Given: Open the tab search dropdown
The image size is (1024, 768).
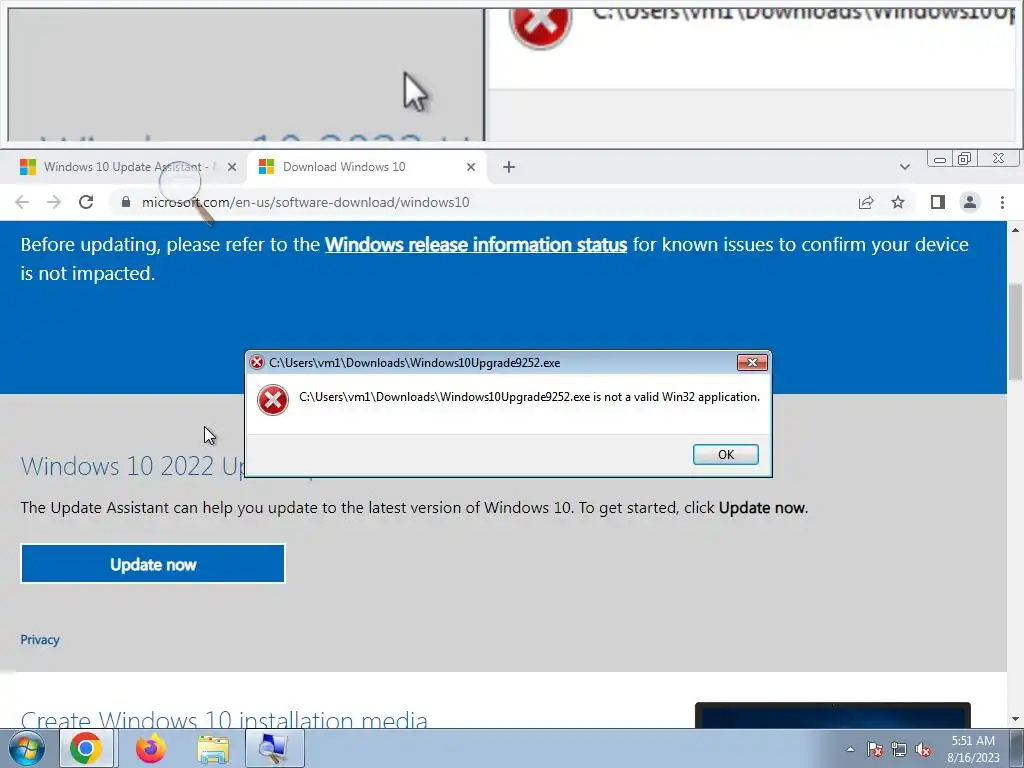Looking at the screenshot, I should click(x=904, y=167).
